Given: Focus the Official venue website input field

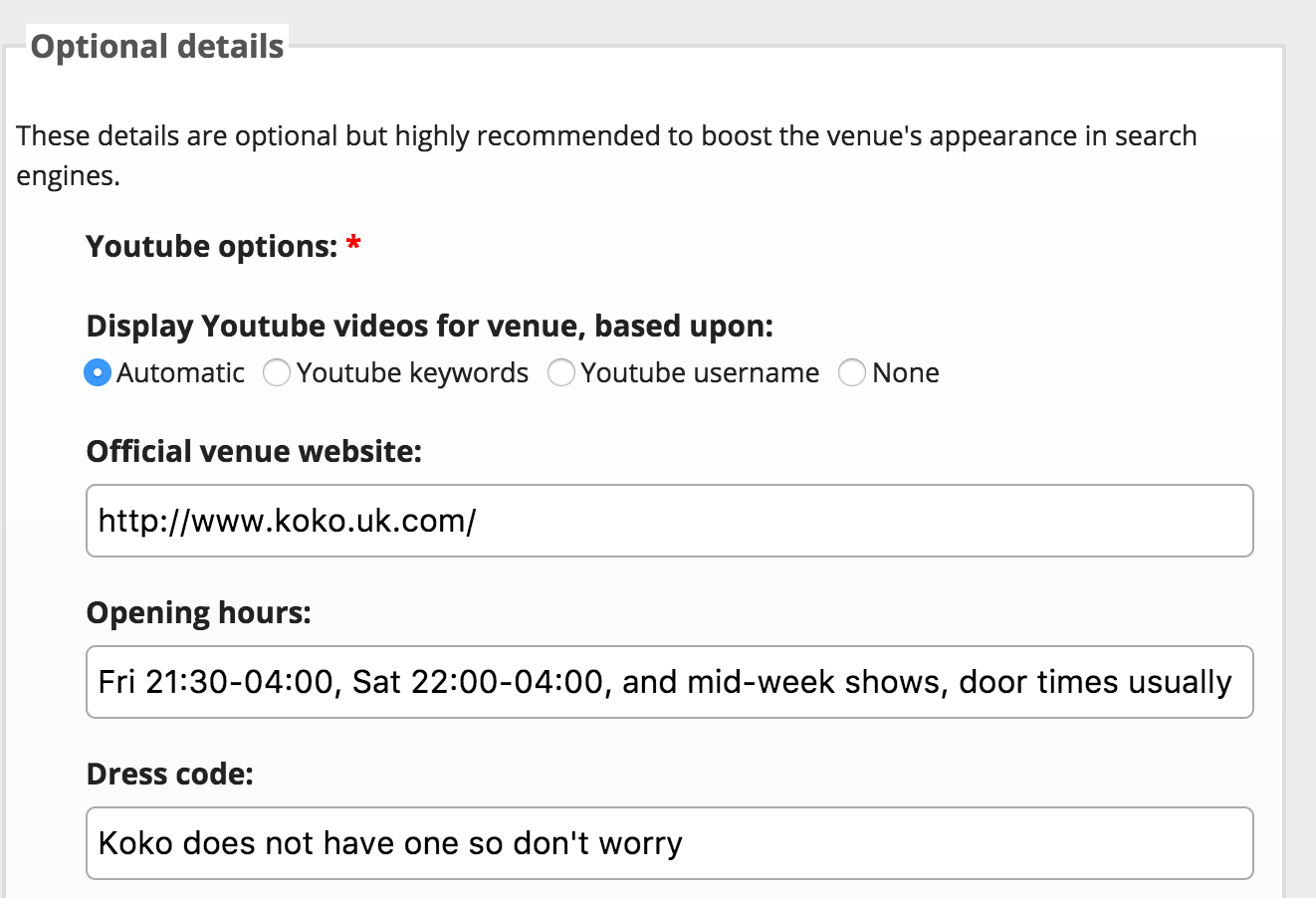Looking at the screenshot, I should [670, 521].
